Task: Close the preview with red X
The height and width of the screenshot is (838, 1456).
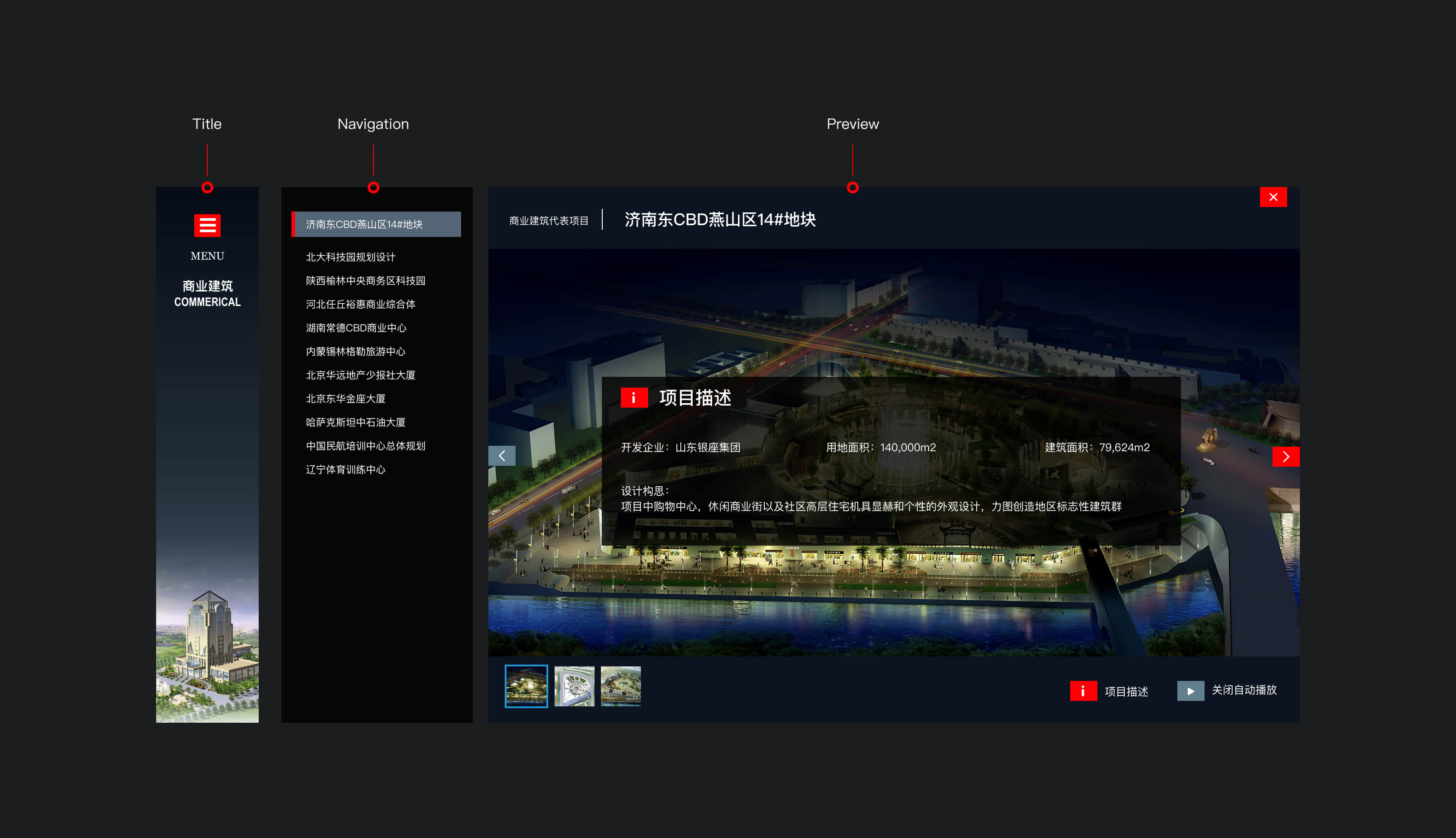Action: coord(1273,197)
